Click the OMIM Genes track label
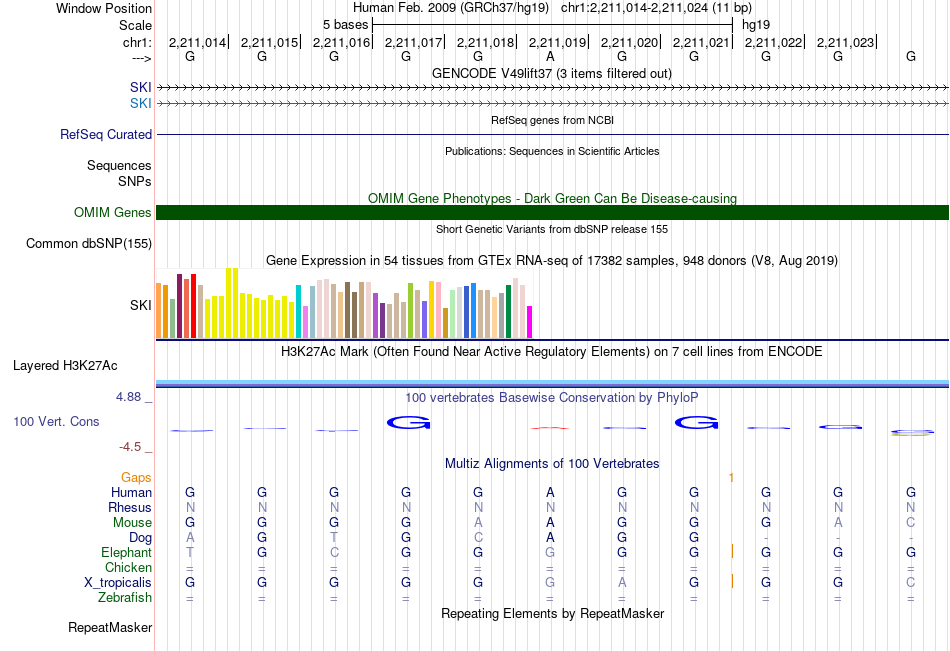 [x=112, y=212]
